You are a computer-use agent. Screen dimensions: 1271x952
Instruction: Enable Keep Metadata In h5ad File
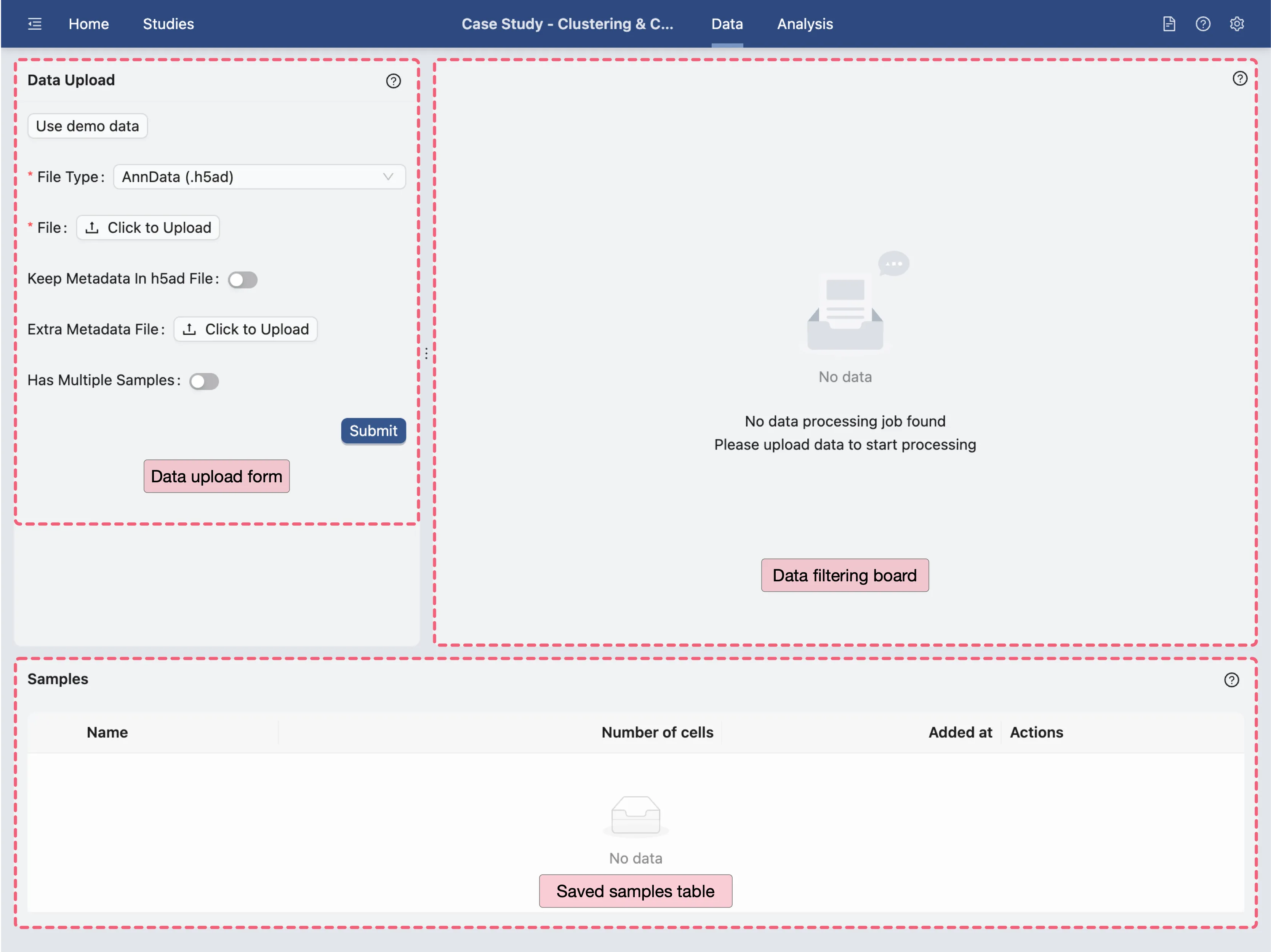pyautogui.click(x=242, y=280)
